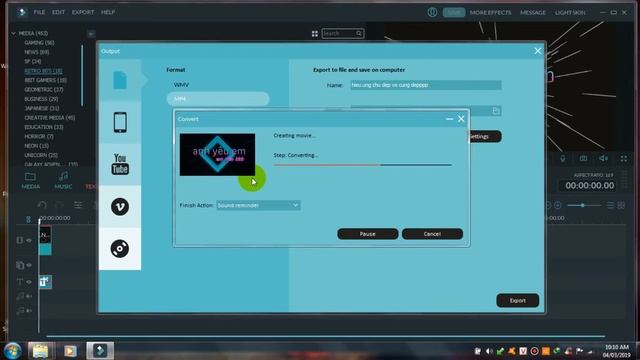
Task: Select HORROR (7) media category
Action: point(39,136)
